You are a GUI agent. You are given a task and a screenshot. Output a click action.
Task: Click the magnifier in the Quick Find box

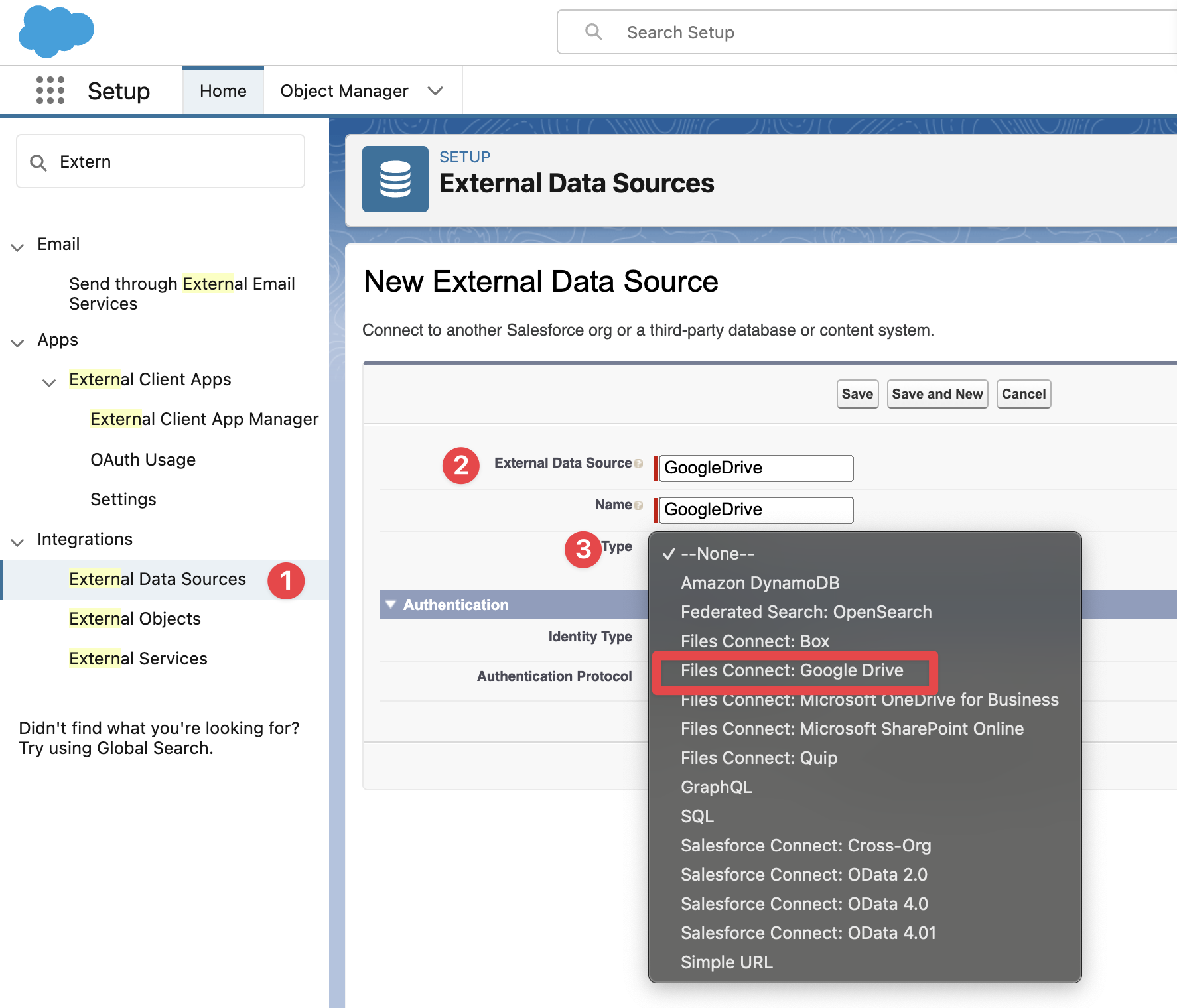38,161
